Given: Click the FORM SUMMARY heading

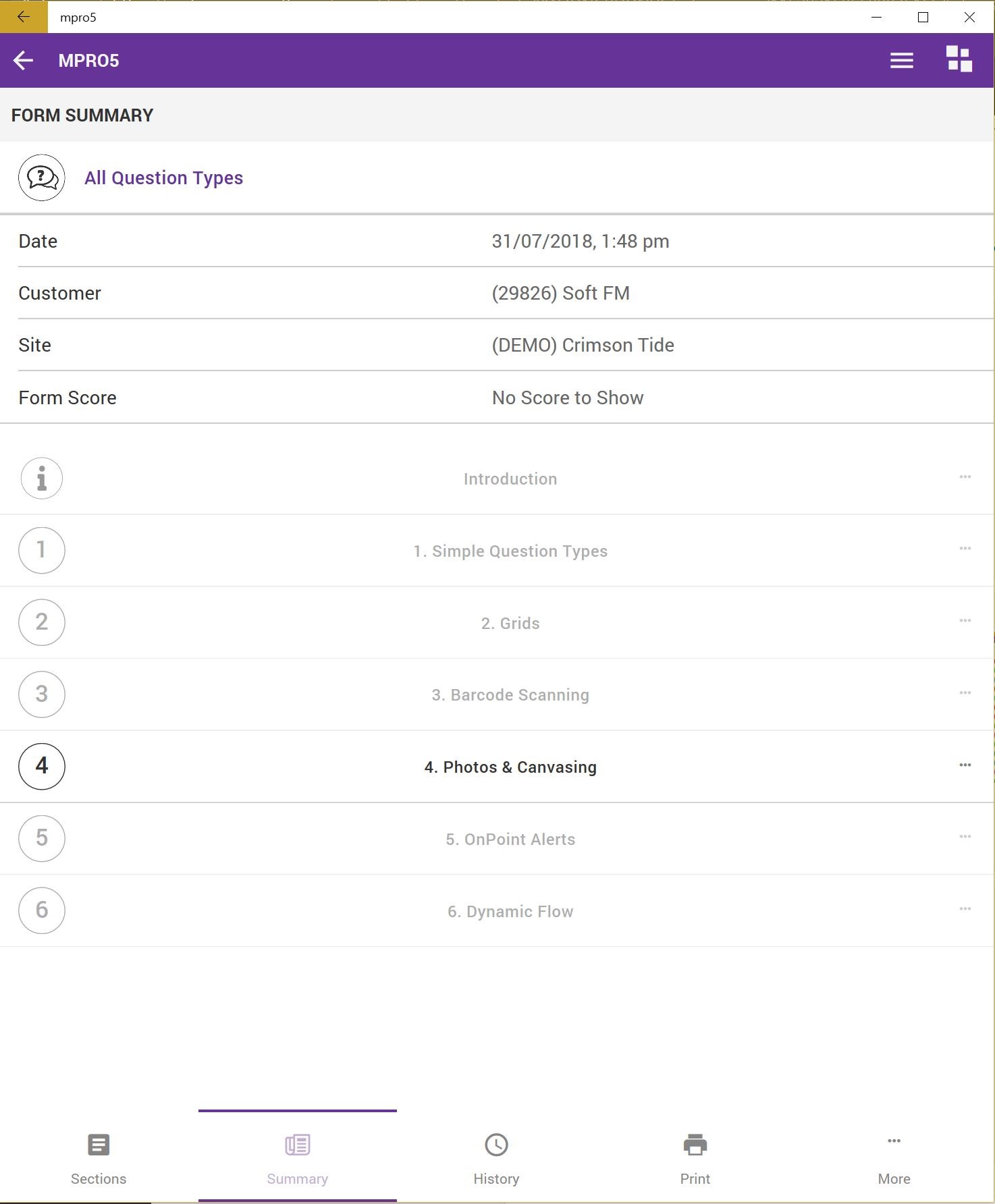Looking at the screenshot, I should click(82, 115).
